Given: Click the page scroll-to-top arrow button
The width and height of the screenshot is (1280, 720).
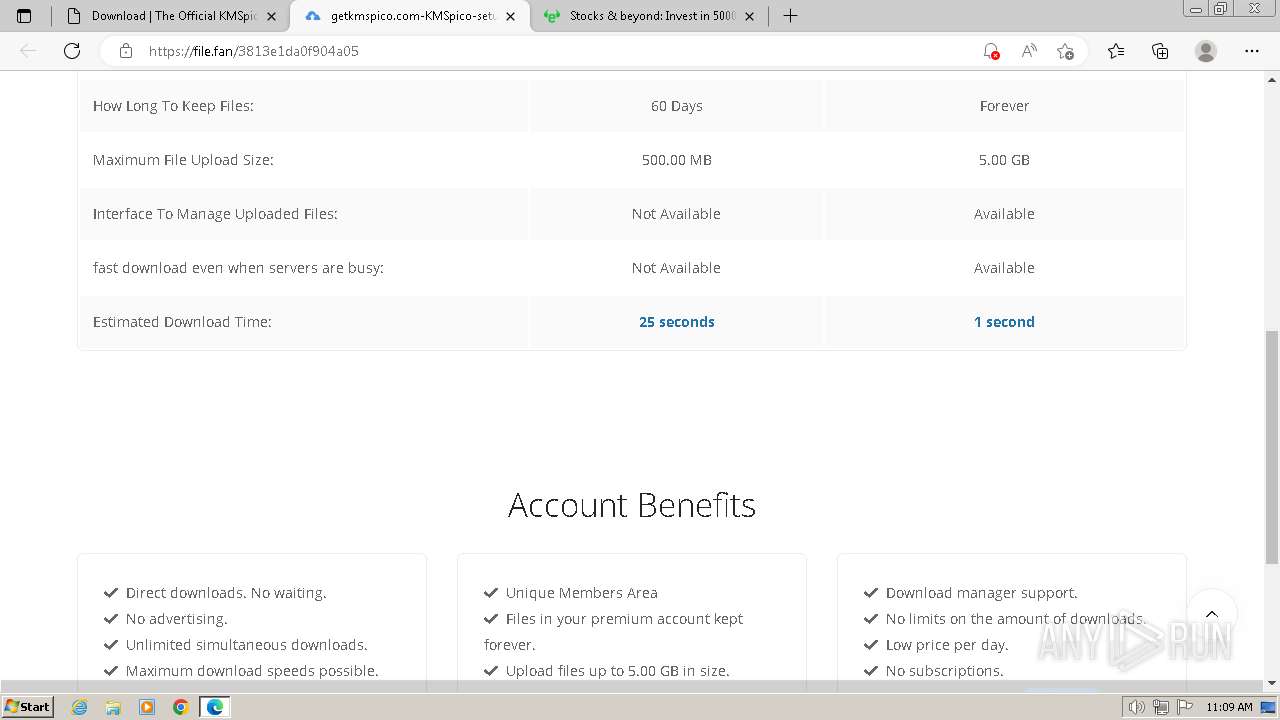Looking at the screenshot, I should [1212, 614].
